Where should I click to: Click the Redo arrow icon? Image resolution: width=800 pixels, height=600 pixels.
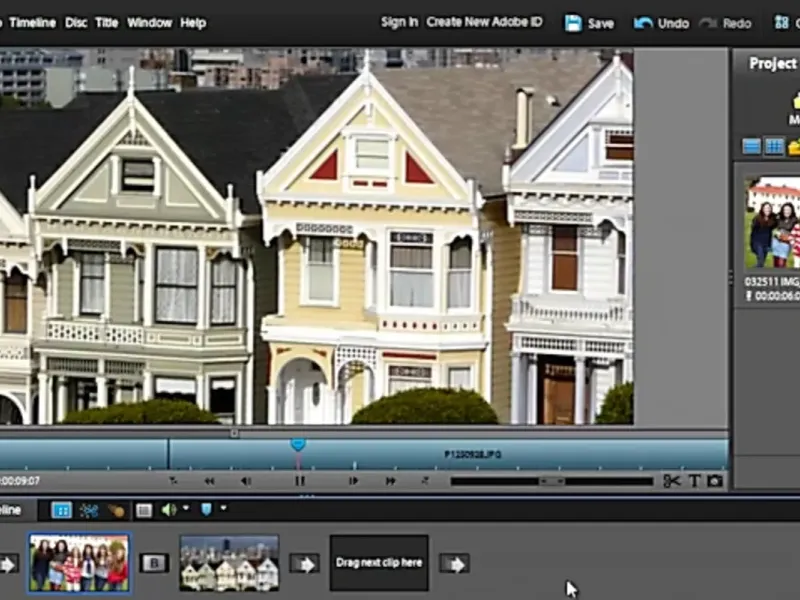click(x=708, y=23)
